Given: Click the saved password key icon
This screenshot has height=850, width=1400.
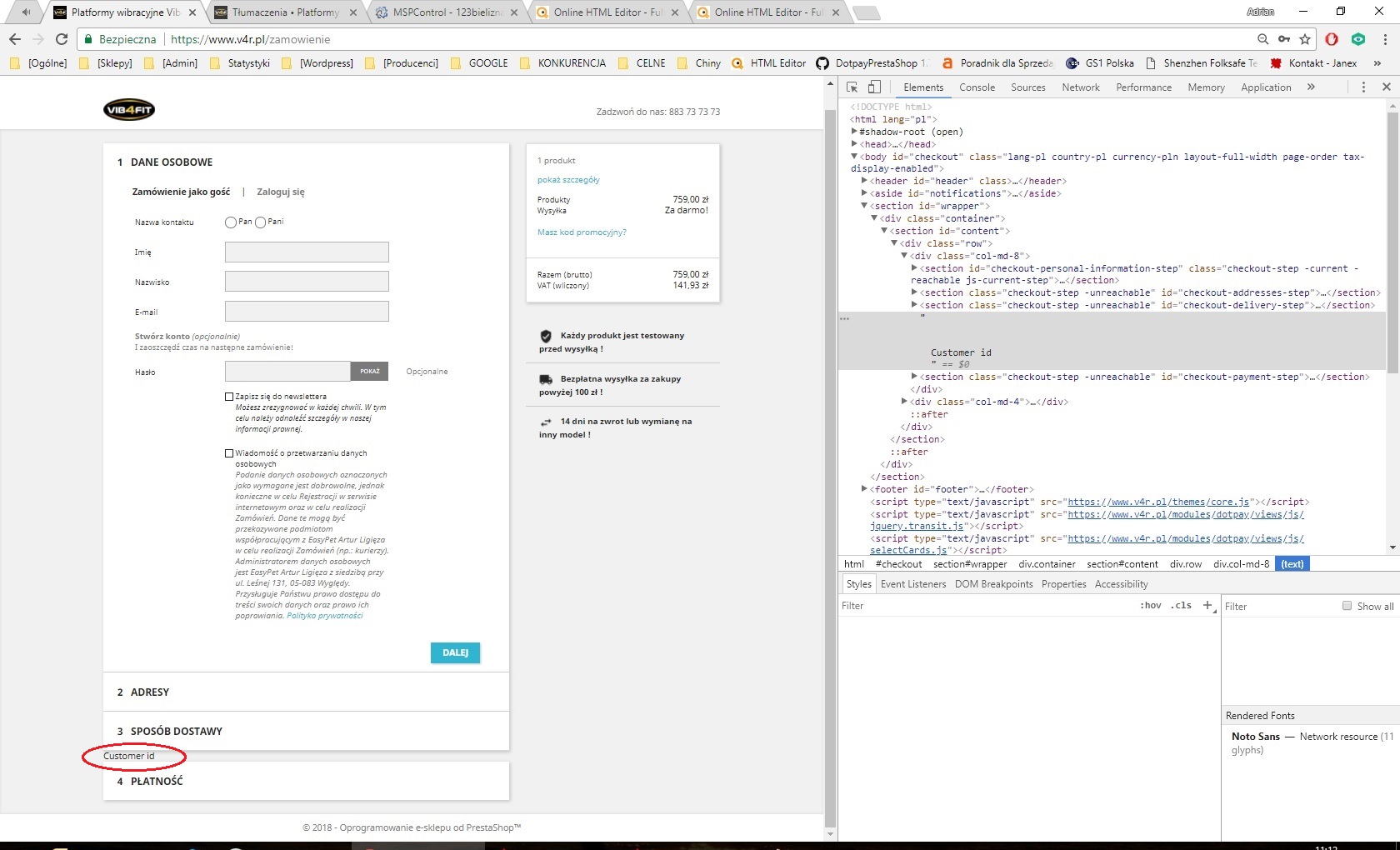Looking at the screenshot, I should click(x=1284, y=39).
